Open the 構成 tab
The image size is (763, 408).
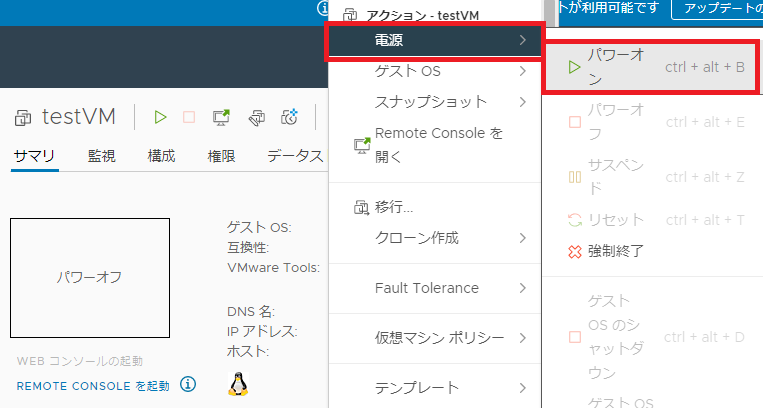pyautogui.click(x=162, y=156)
